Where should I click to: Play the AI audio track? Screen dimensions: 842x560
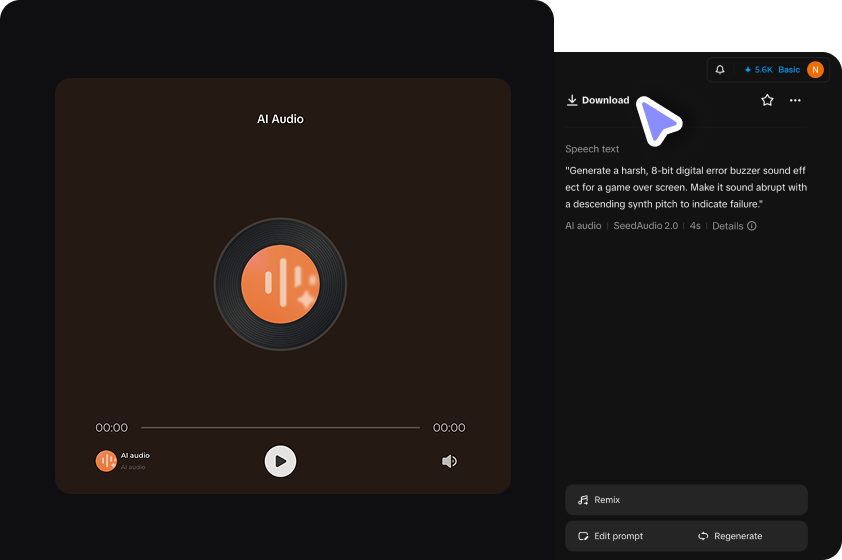pos(280,461)
